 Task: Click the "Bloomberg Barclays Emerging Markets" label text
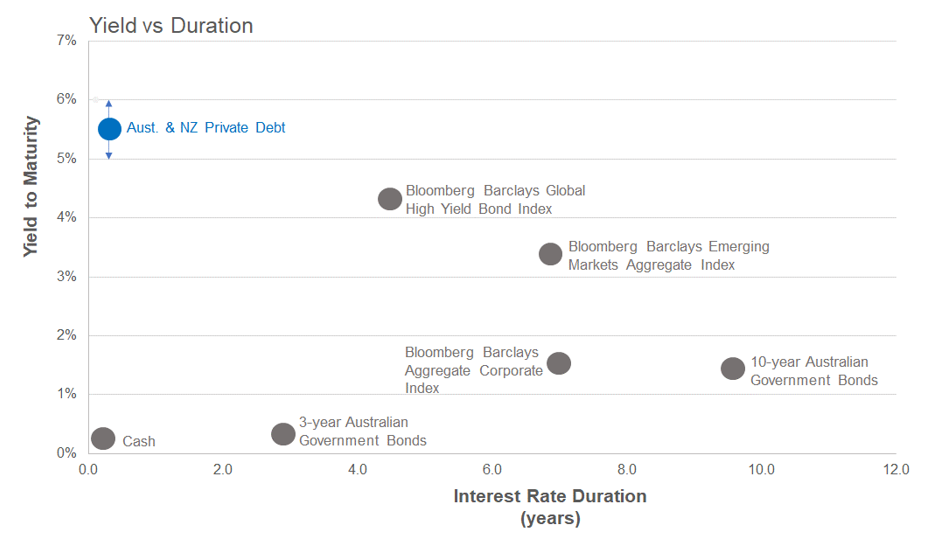click(x=668, y=255)
